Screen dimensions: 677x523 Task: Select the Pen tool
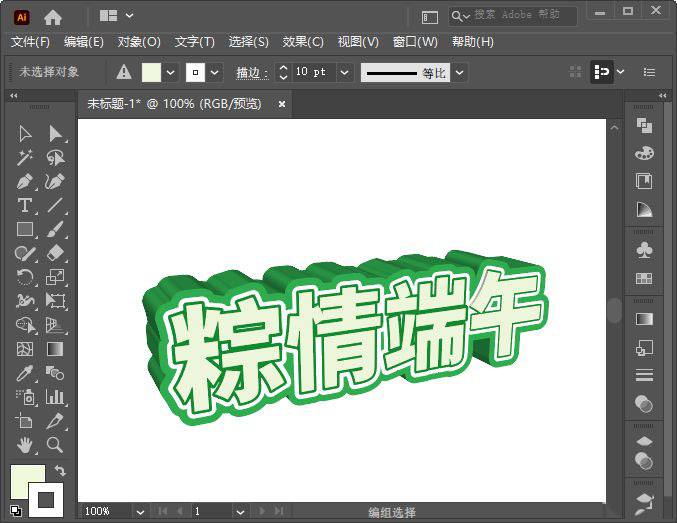click(x=25, y=182)
